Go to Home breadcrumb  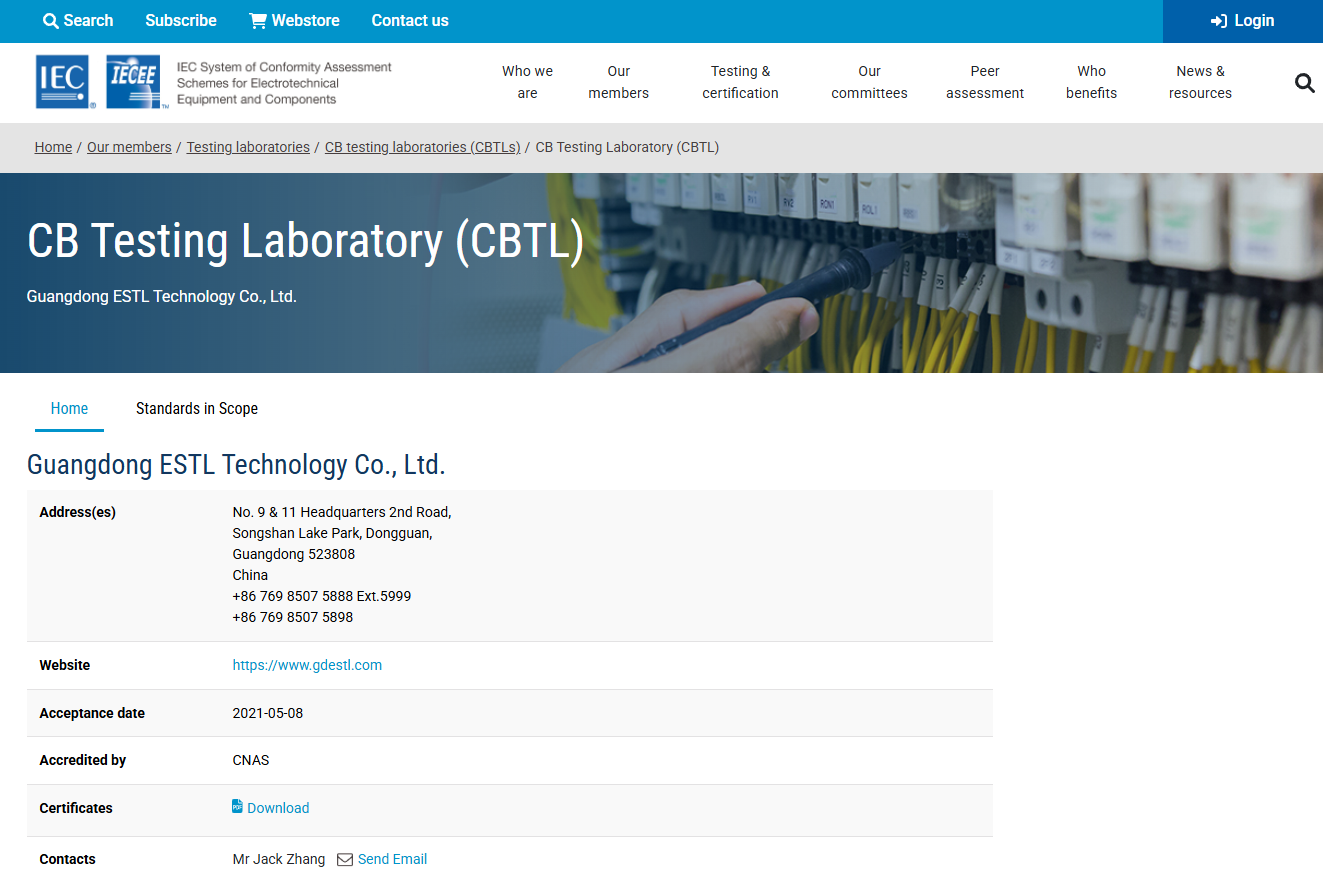(53, 147)
